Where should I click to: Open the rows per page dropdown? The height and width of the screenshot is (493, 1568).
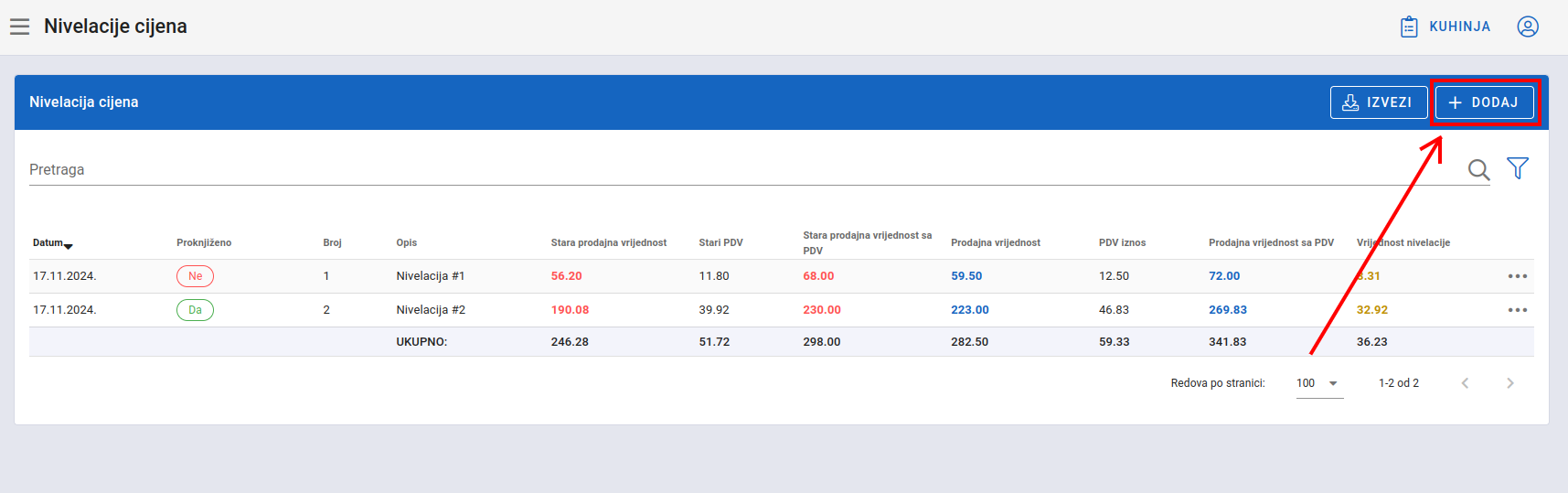[x=1319, y=383]
